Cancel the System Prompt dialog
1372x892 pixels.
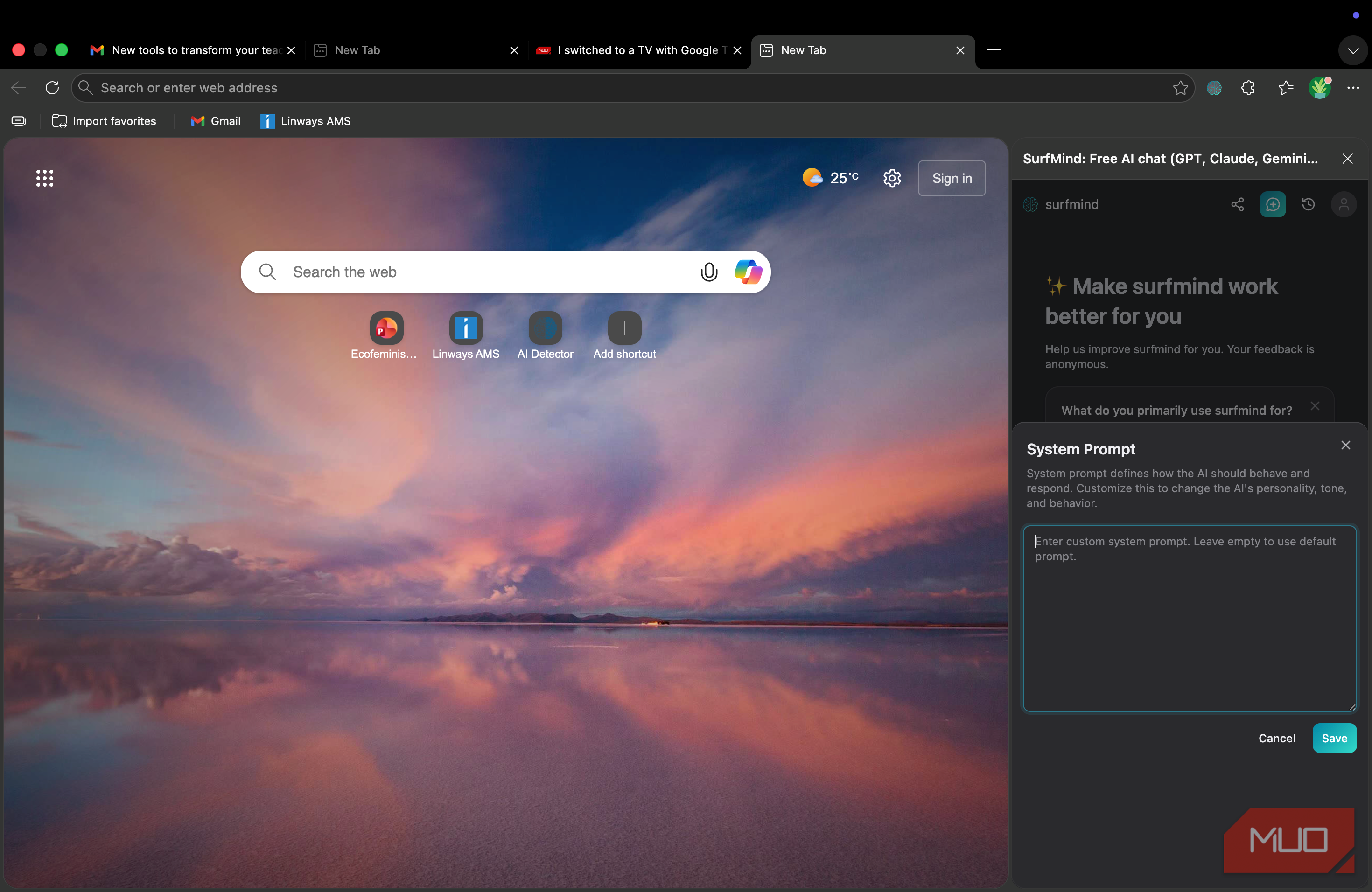tap(1276, 738)
